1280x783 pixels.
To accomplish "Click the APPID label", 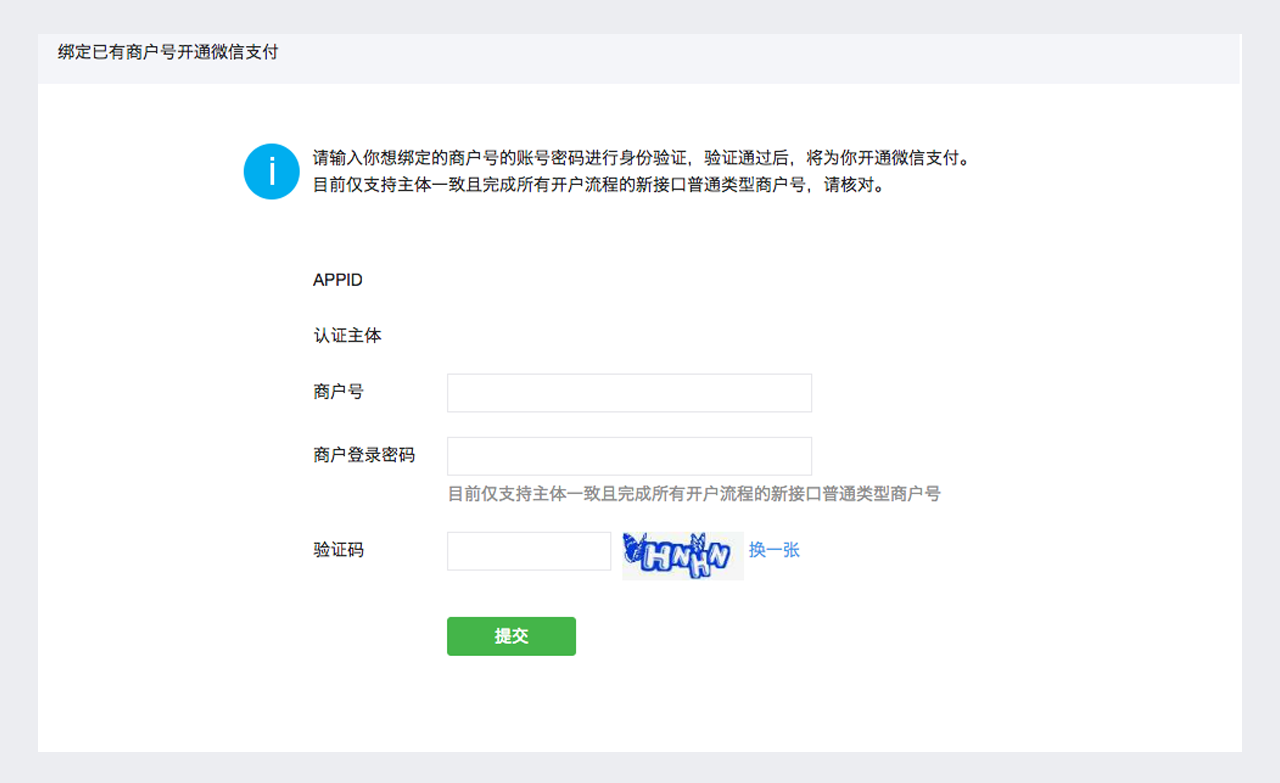I will pos(338,280).
